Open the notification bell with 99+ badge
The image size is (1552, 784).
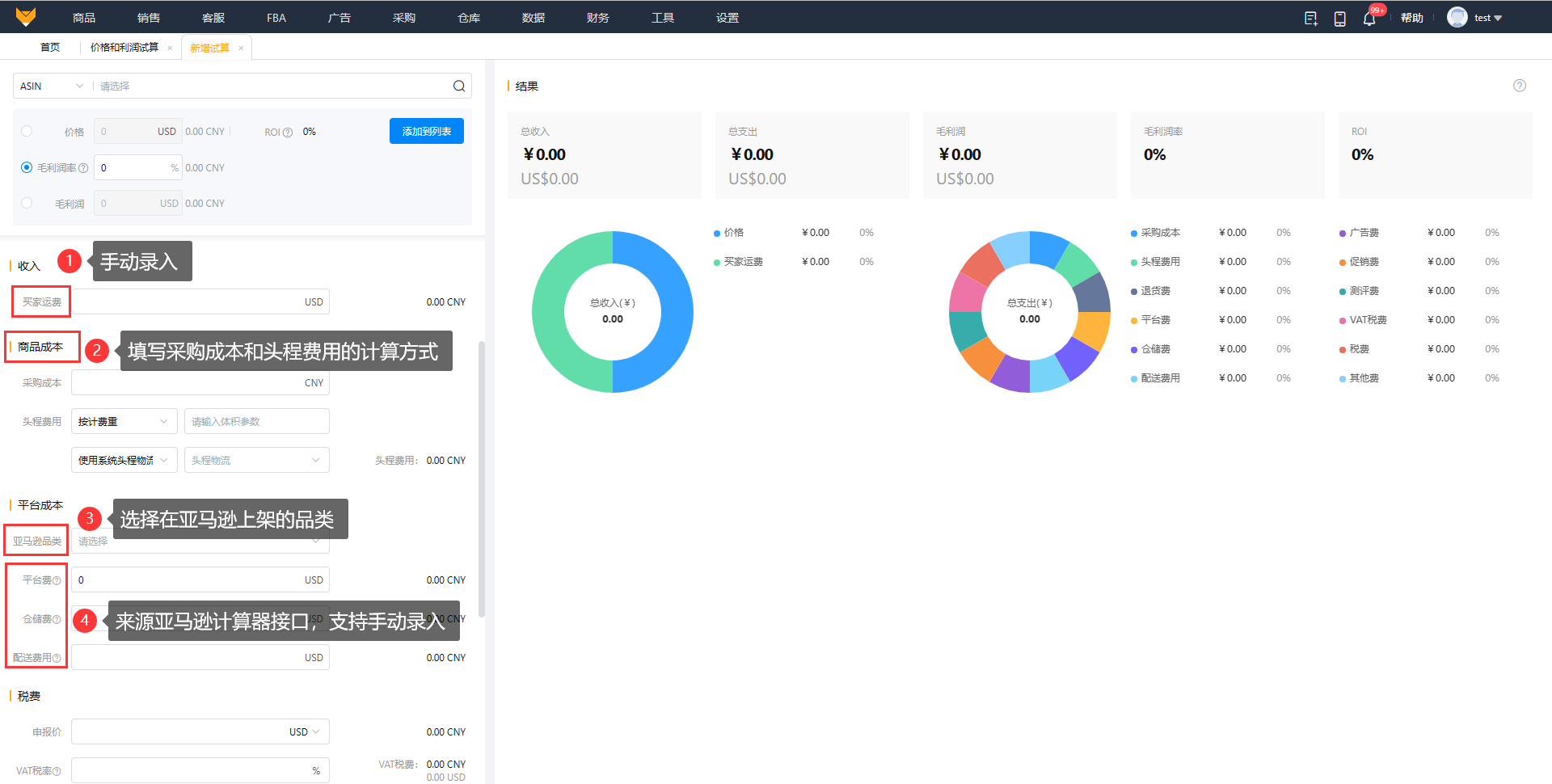click(1369, 19)
